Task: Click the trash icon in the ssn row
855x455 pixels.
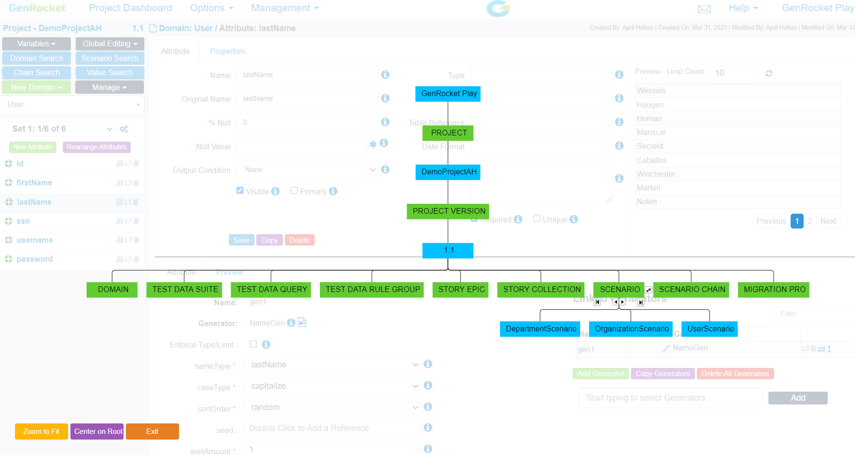Action: 136,221
